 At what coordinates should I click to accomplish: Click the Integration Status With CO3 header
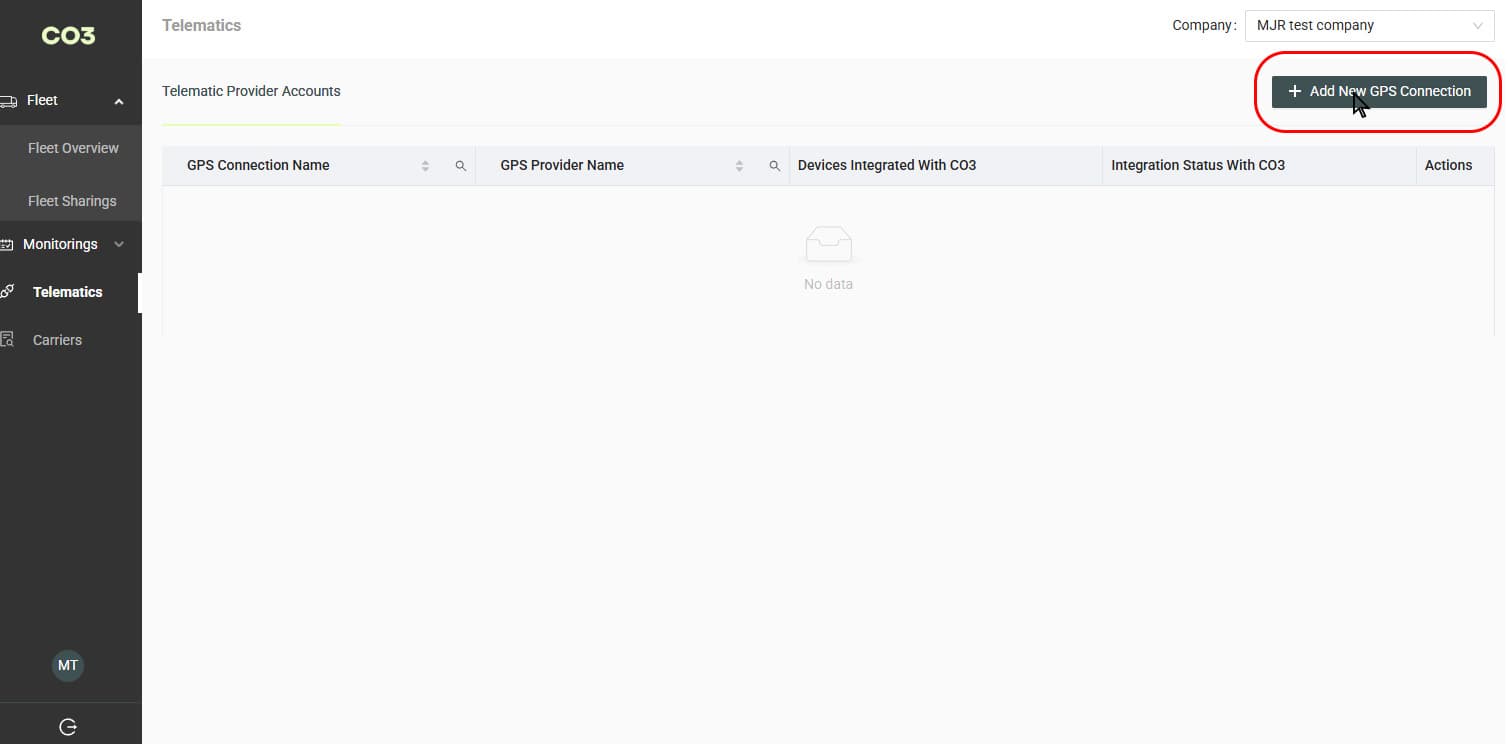(x=1198, y=165)
